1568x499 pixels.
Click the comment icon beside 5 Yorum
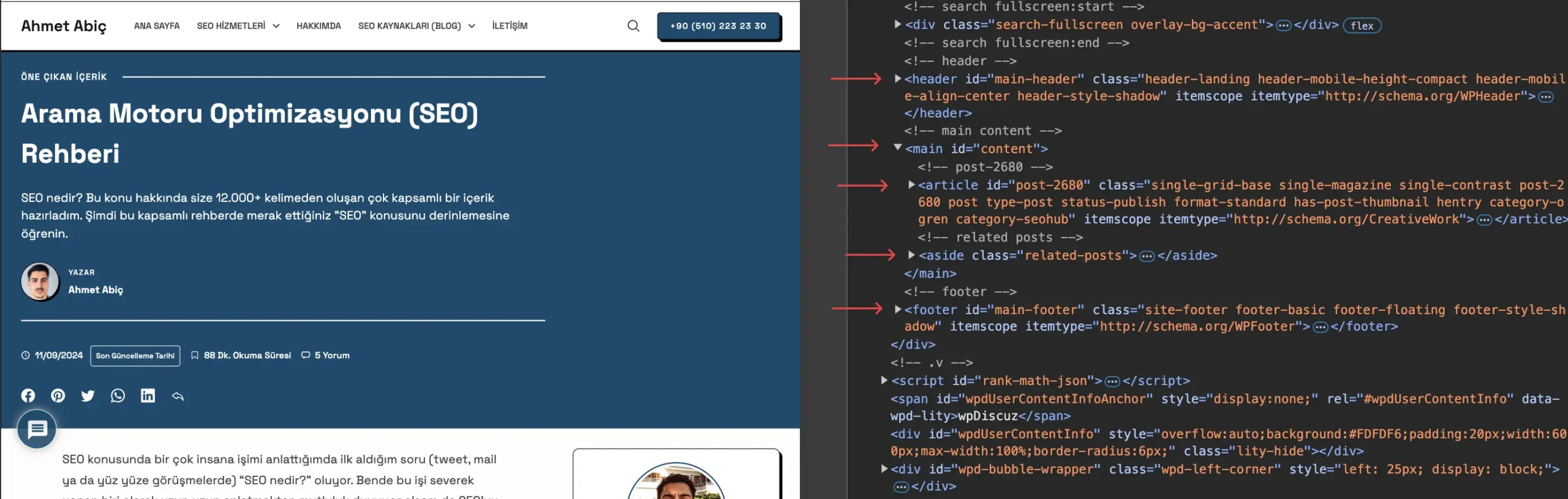(306, 355)
